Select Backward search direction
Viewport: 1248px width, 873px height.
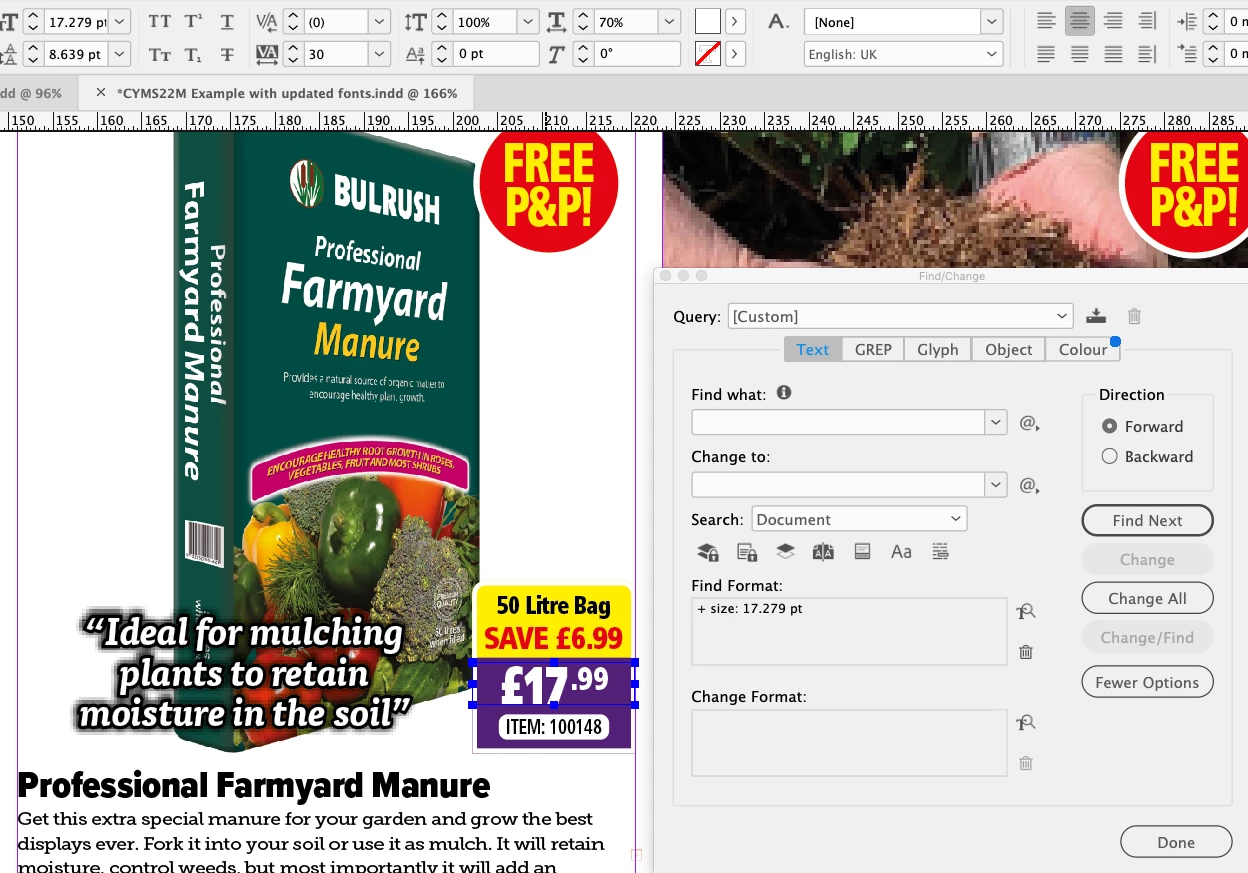pos(1109,456)
